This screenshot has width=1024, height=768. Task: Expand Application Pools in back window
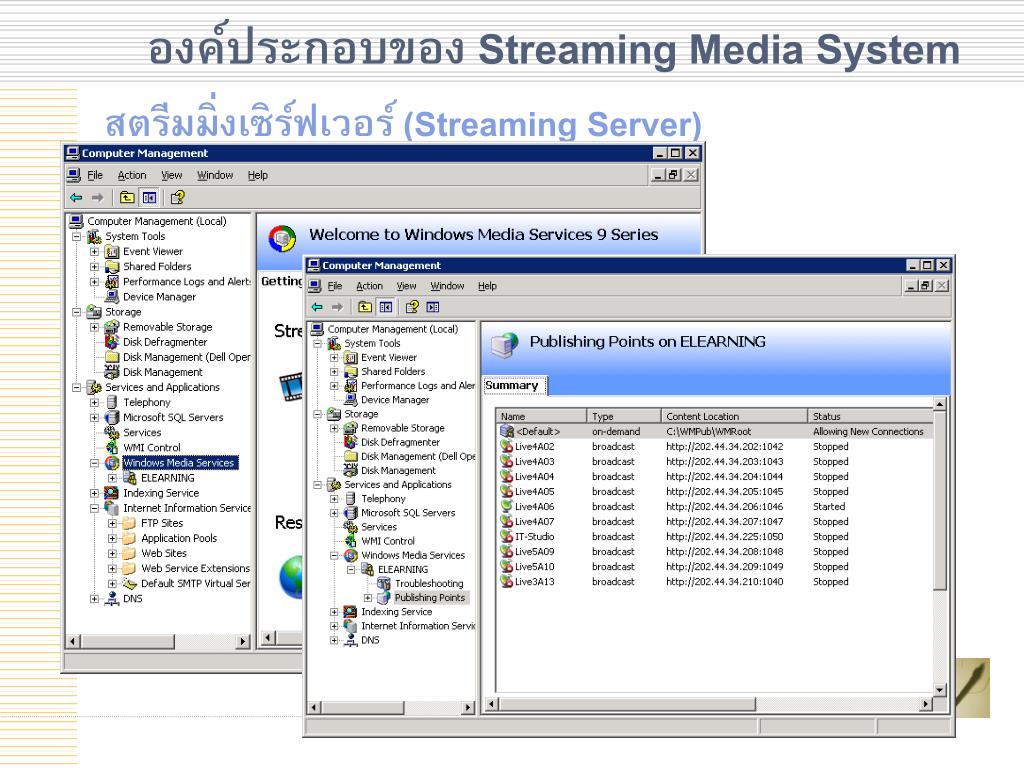click(x=112, y=538)
